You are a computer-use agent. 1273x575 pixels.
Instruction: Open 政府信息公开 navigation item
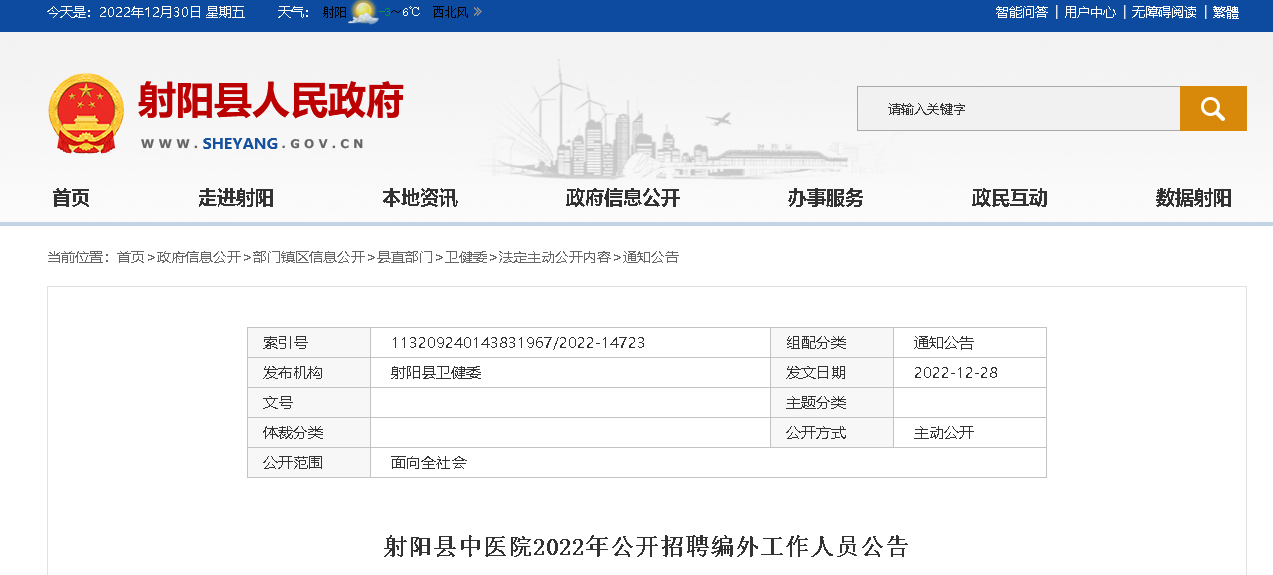click(622, 198)
